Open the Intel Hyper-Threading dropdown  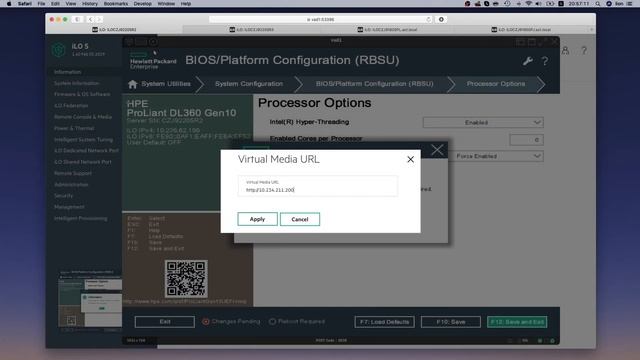[x=483, y=122]
